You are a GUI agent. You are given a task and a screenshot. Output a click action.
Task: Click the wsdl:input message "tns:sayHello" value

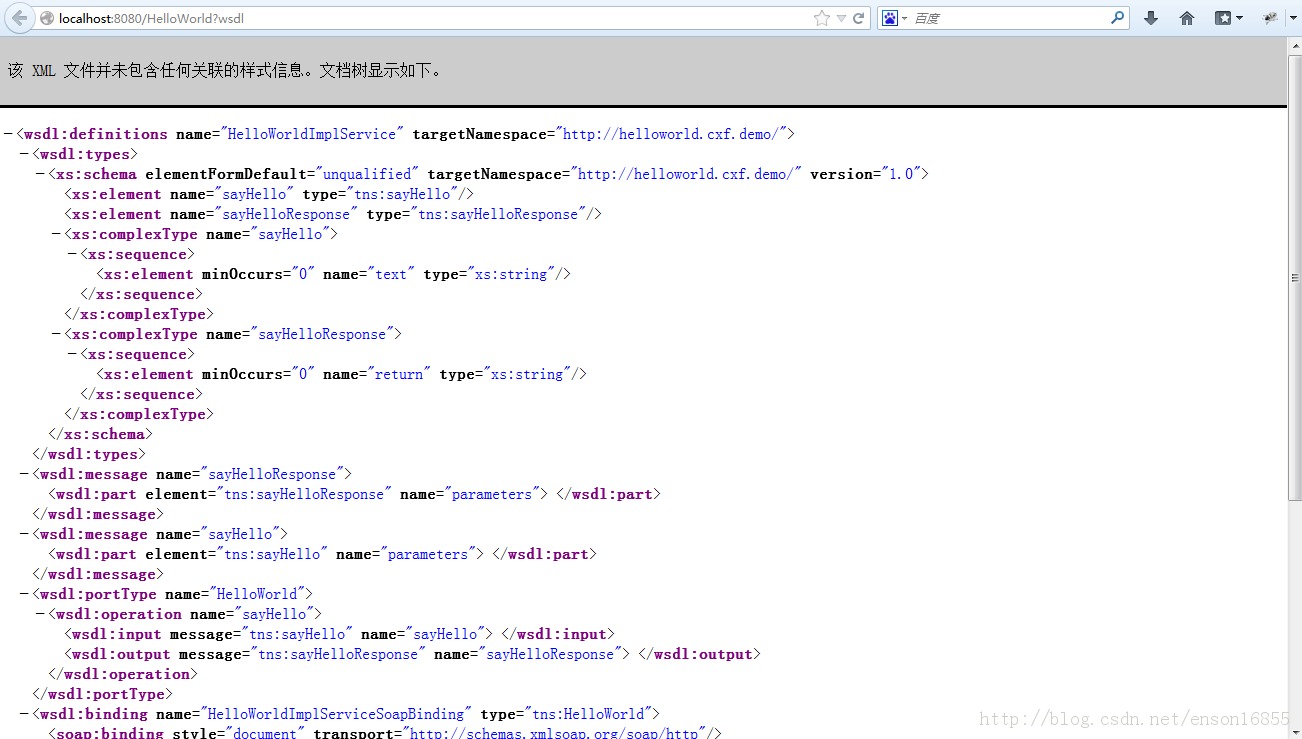pos(295,634)
